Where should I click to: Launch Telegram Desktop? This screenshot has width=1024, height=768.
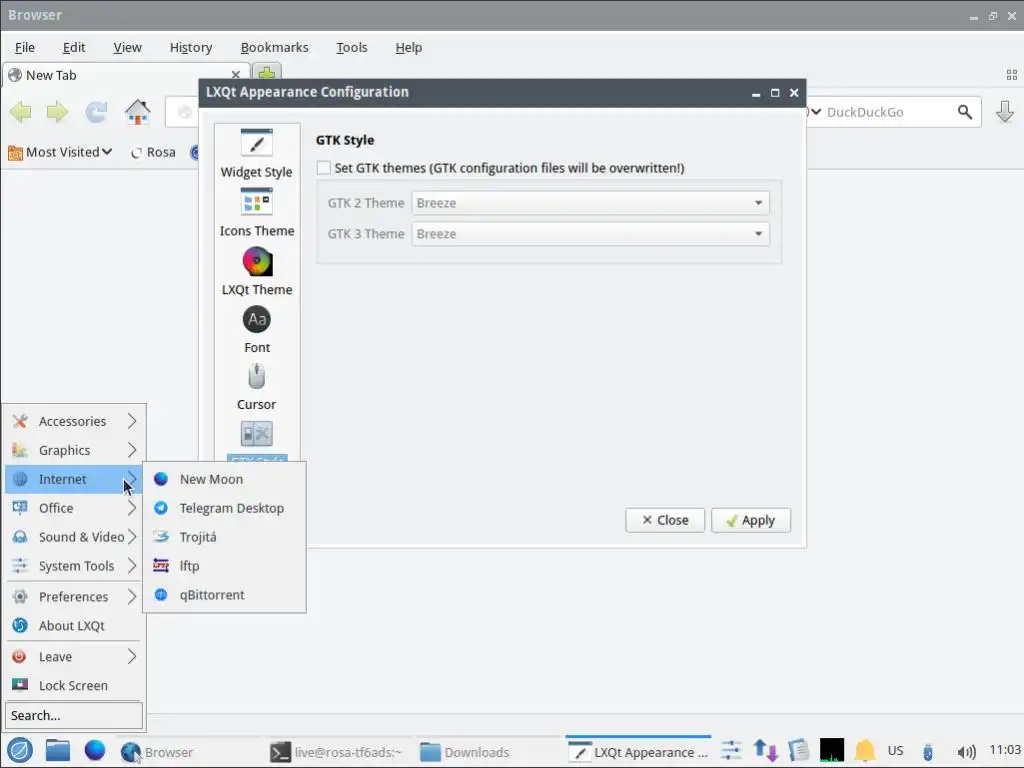tap(224, 508)
